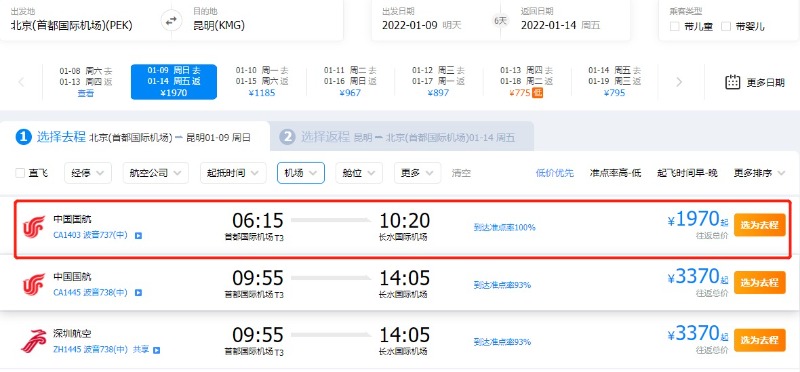Check the 带婴儿 passenger option
Screen dimensions: 800x372
pyautogui.click(x=726, y=27)
